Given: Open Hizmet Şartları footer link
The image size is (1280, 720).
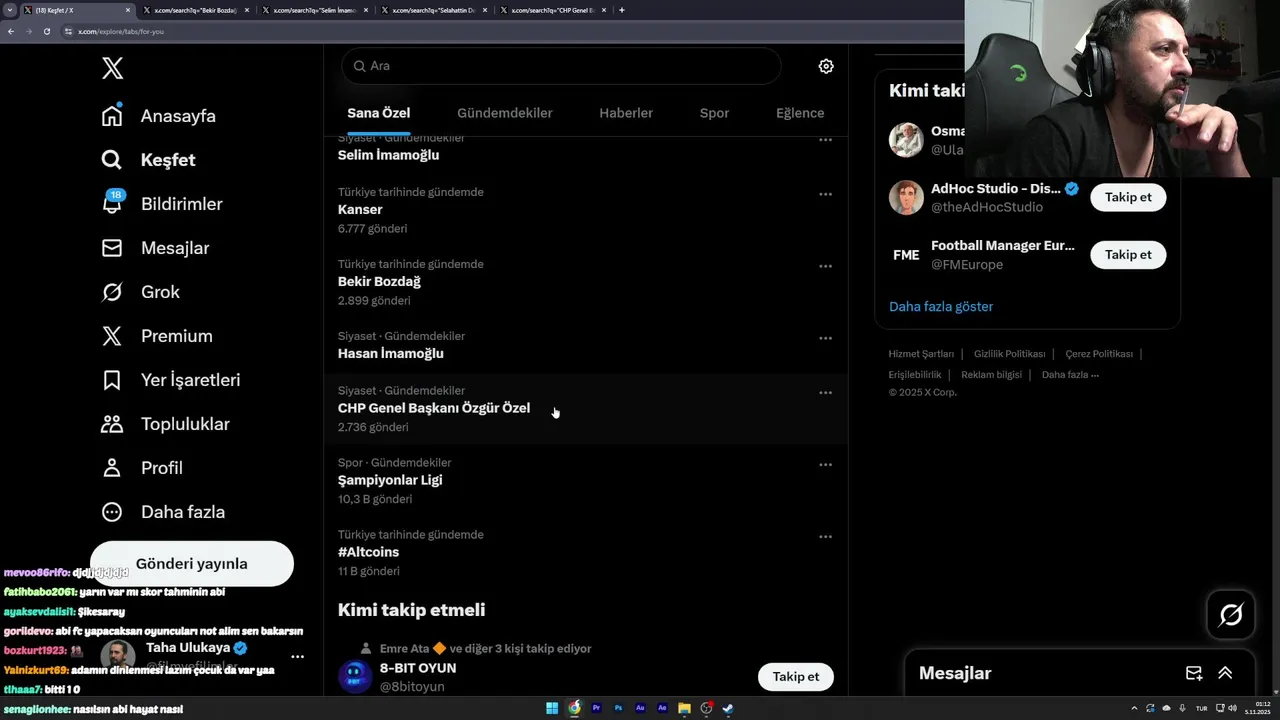Looking at the screenshot, I should coord(921,354).
